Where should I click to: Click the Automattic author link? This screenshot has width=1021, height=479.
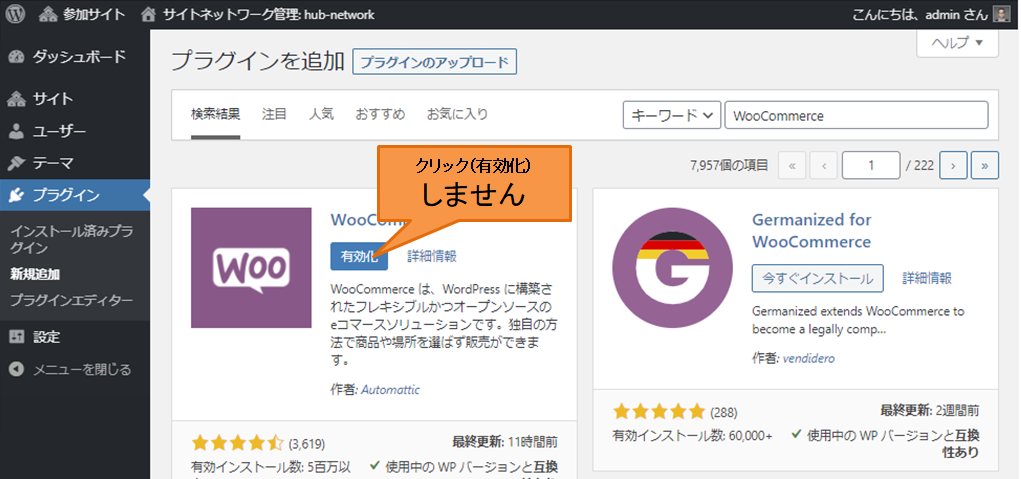[390, 390]
